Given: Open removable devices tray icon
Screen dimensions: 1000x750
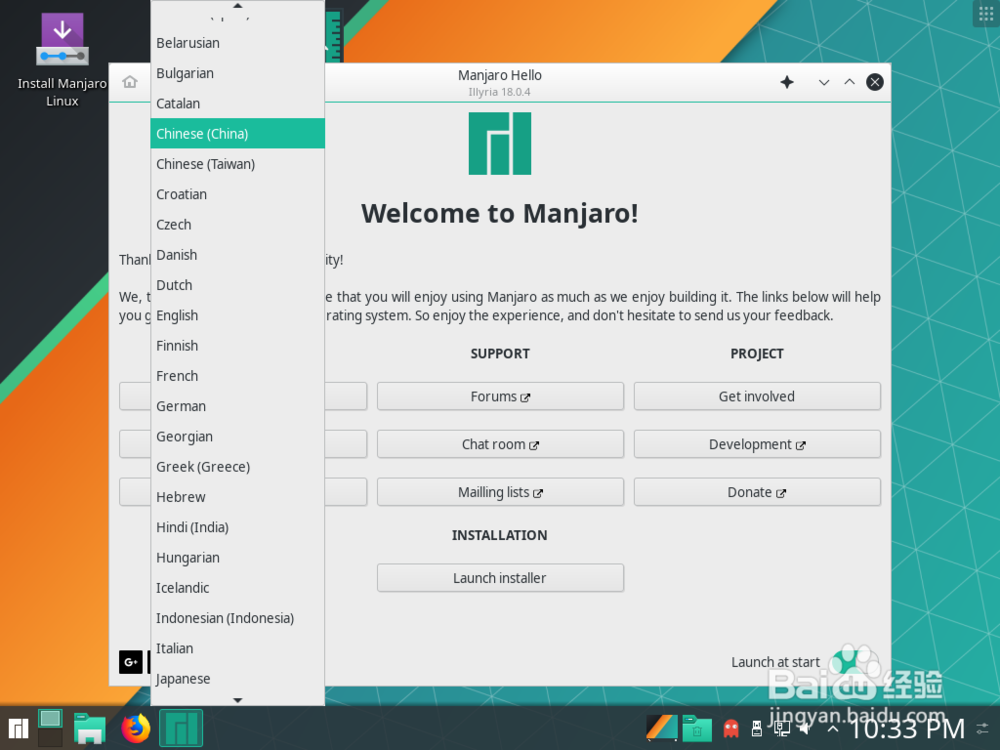Looking at the screenshot, I should pyautogui.click(x=757, y=728).
